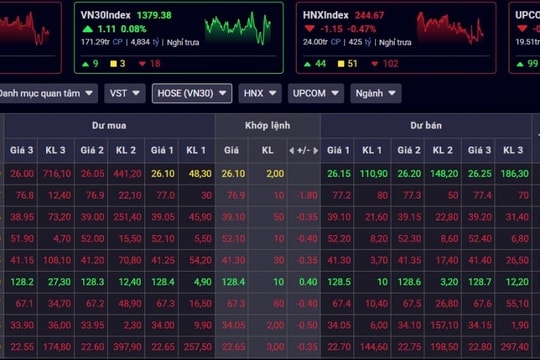Image resolution: width=540 pixels, height=360 pixels.
Task: Click matched price 26.10 in yellow
Action: click(x=233, y=174)
